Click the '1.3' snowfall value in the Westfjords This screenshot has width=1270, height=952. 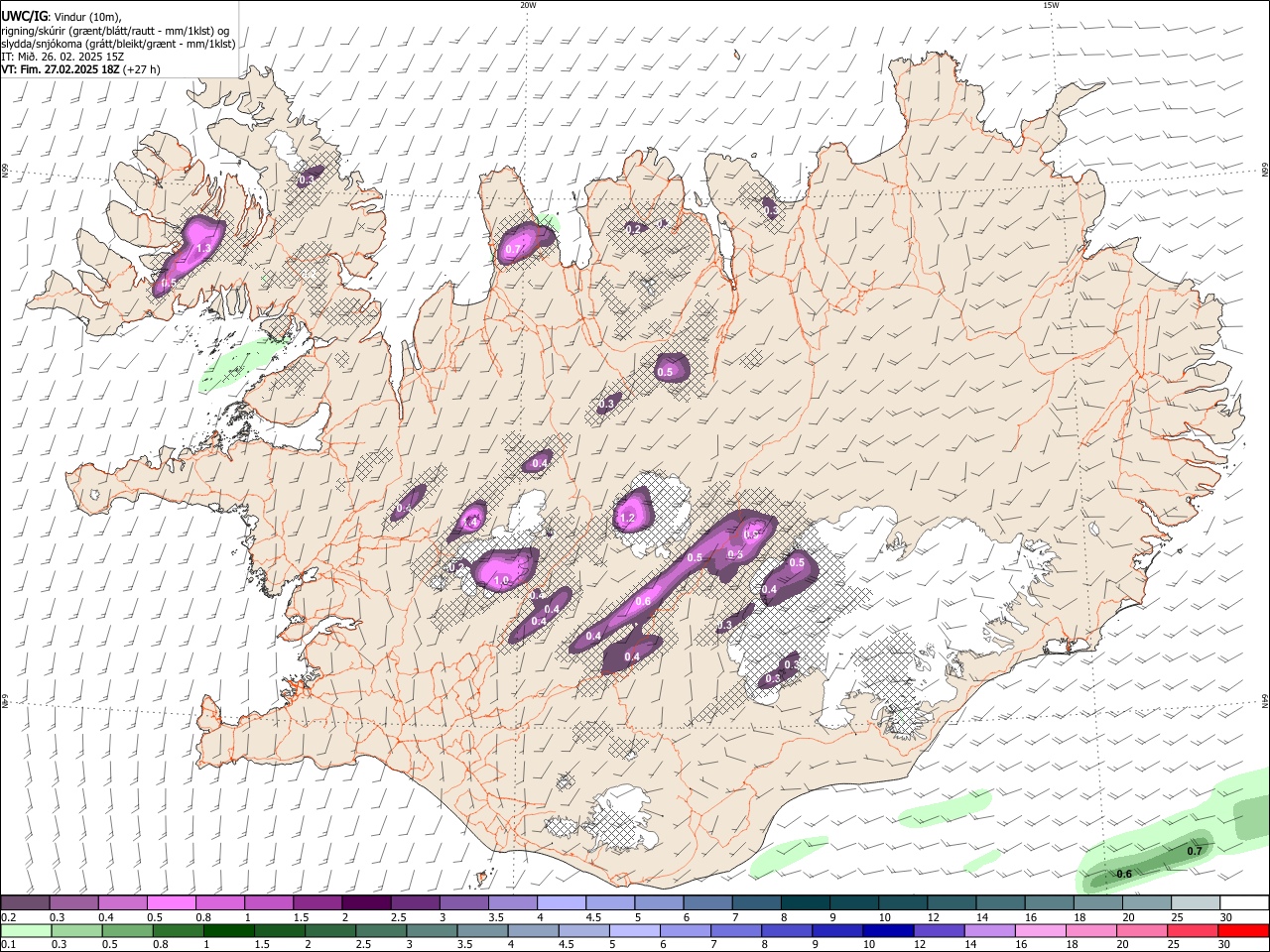coord(204,248)
